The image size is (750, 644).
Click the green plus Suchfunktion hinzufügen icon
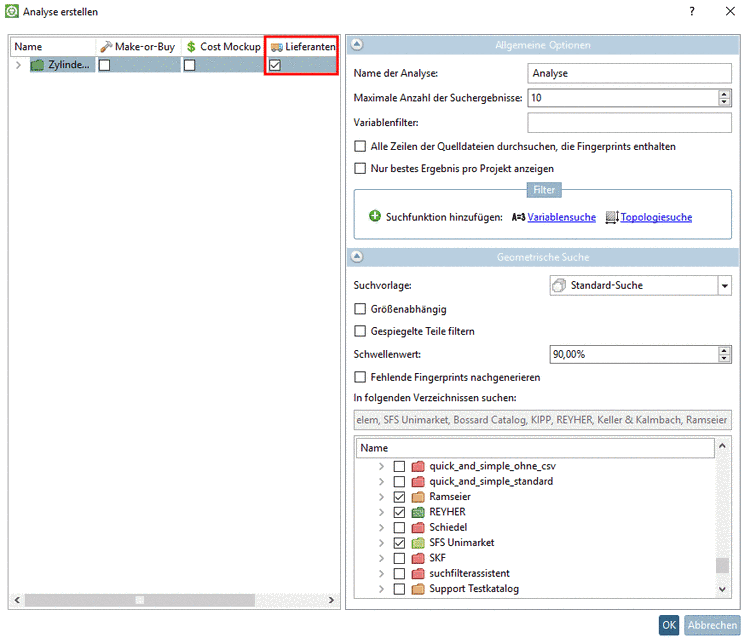click(375, 216)
